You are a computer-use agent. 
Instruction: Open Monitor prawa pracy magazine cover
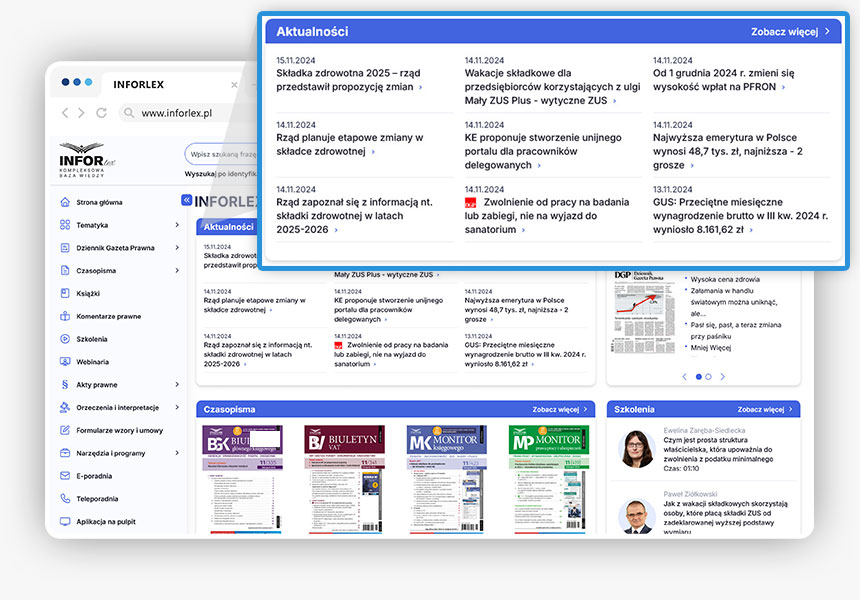click(x=548, y=478)
